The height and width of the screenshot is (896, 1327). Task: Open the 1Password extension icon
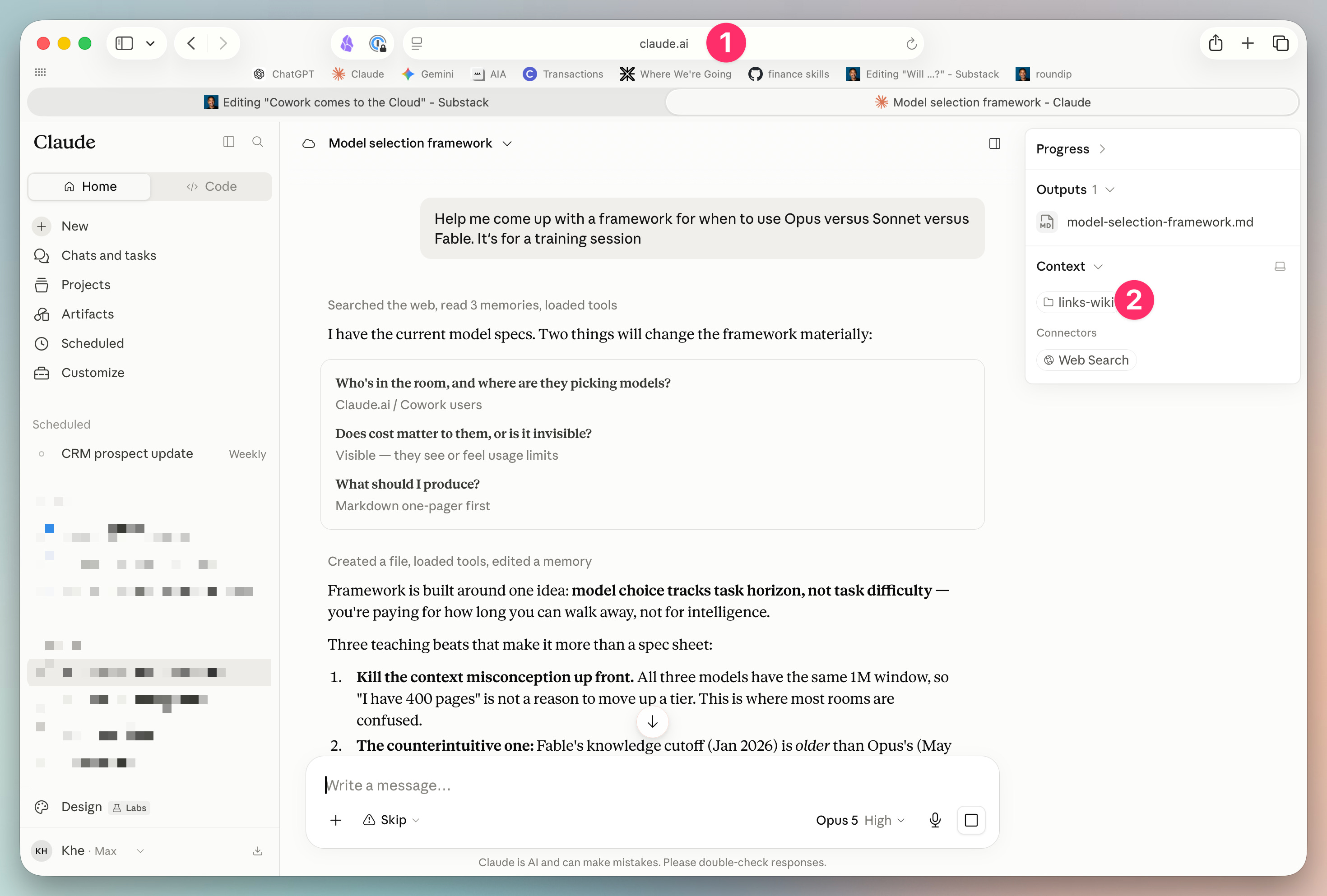coord(377,43)
